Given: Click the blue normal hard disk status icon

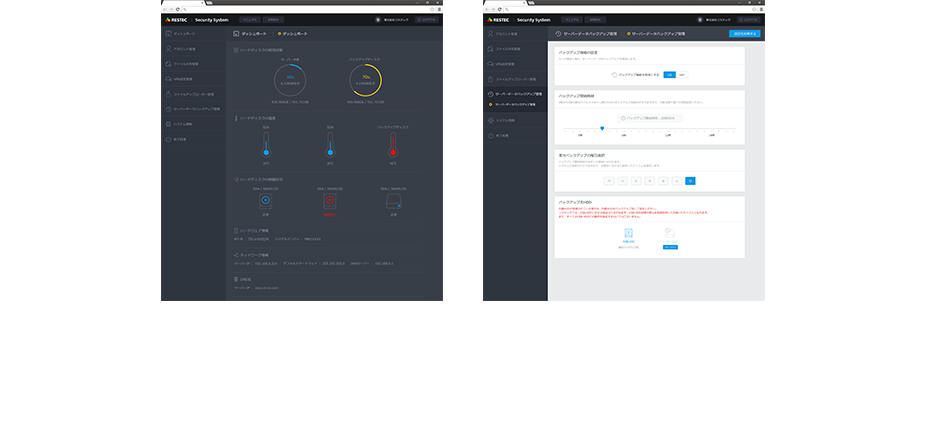Looking at the screenshot, I should coord(265,201).
